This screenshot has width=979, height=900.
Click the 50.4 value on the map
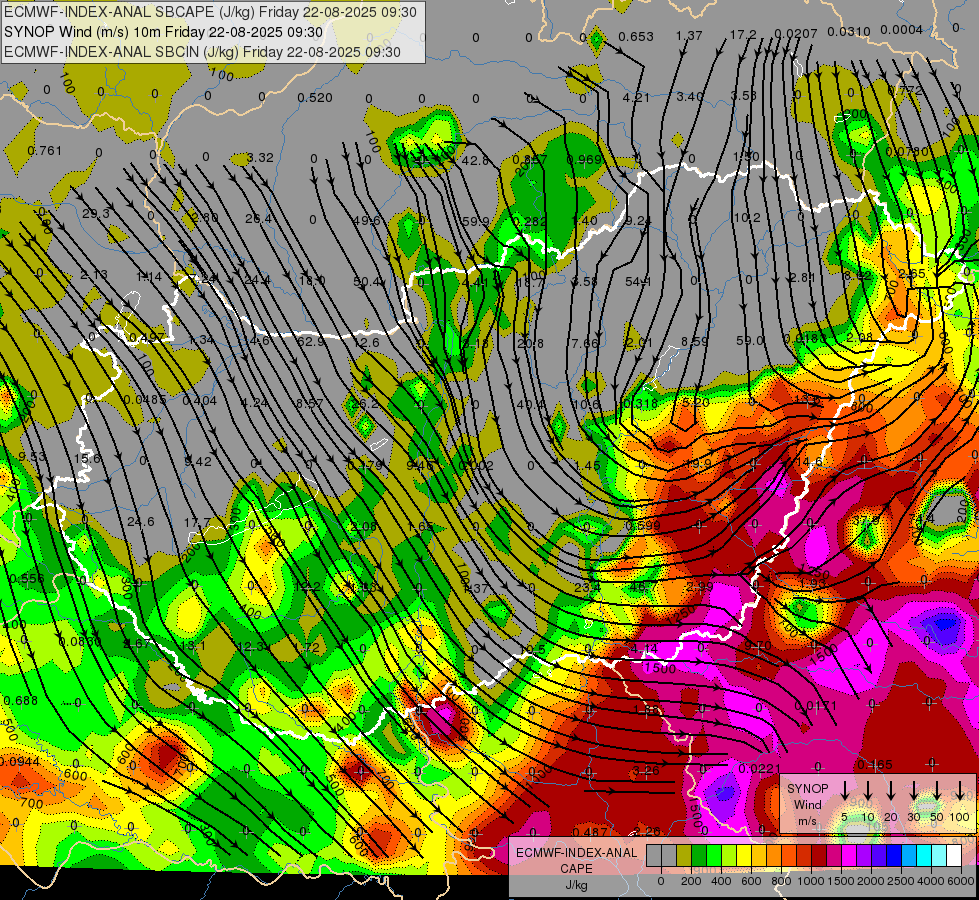pyautogui.click(x=367, y=282)
